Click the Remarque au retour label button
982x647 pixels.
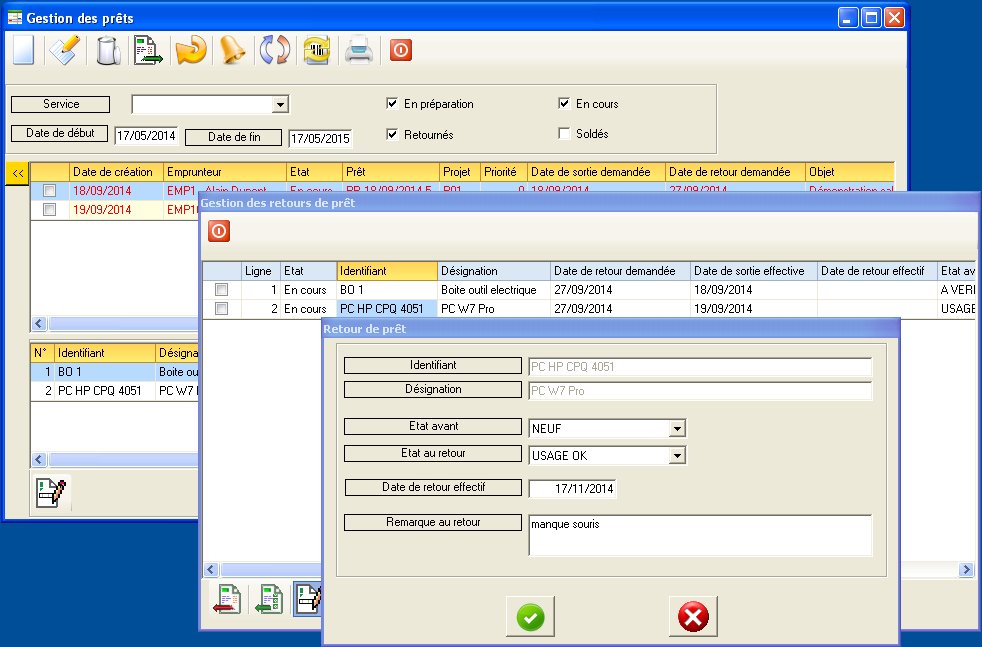coord(433,522)
